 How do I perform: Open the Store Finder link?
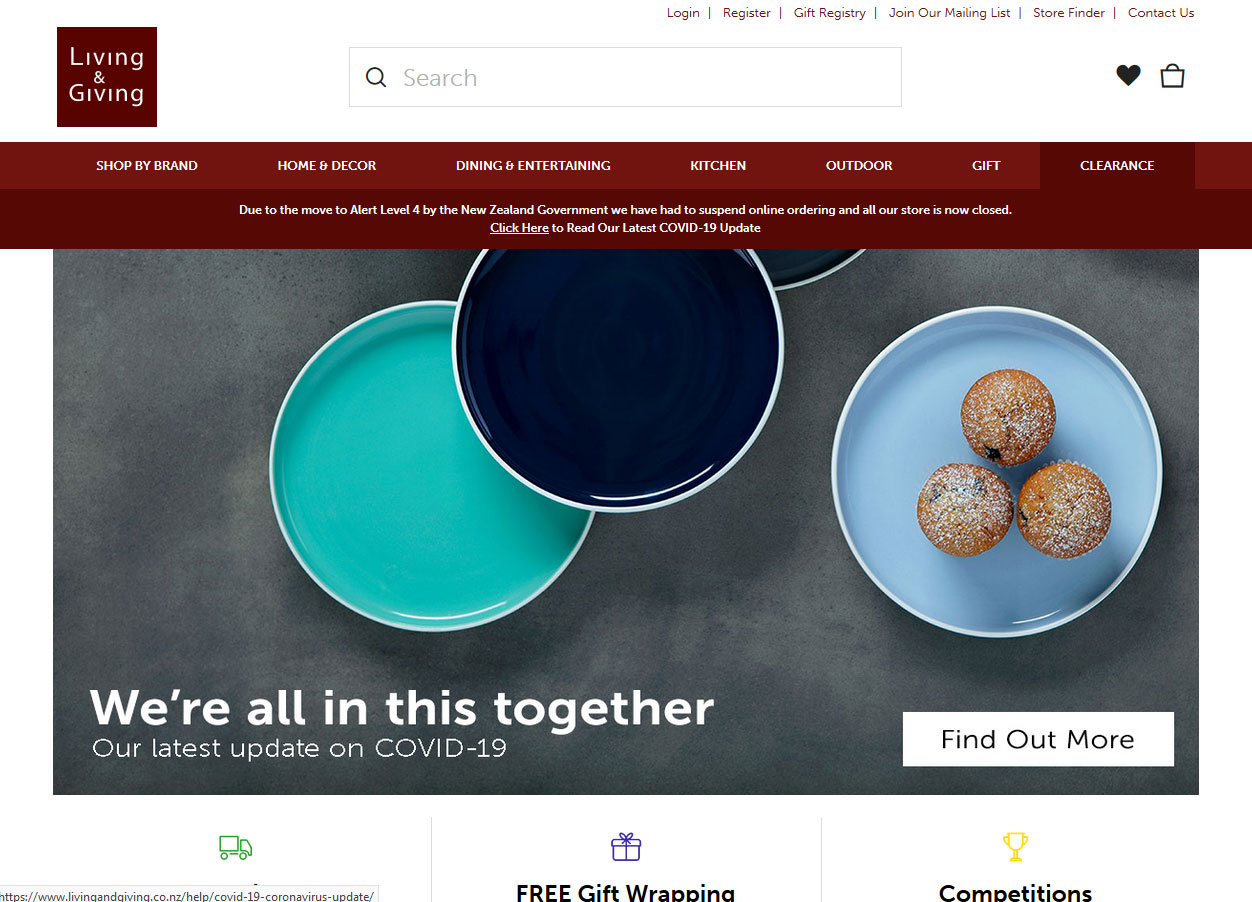coord(1069,13)
